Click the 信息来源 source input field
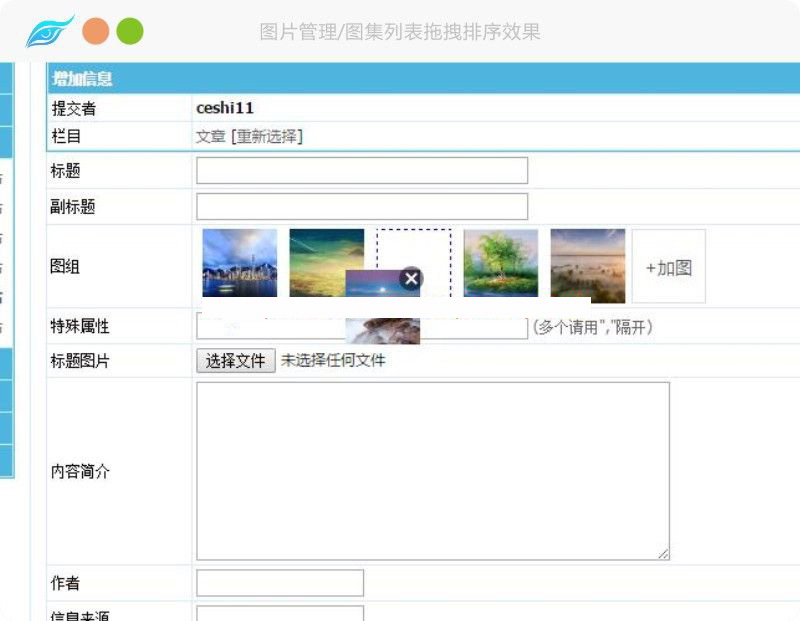 click(280, 613)
